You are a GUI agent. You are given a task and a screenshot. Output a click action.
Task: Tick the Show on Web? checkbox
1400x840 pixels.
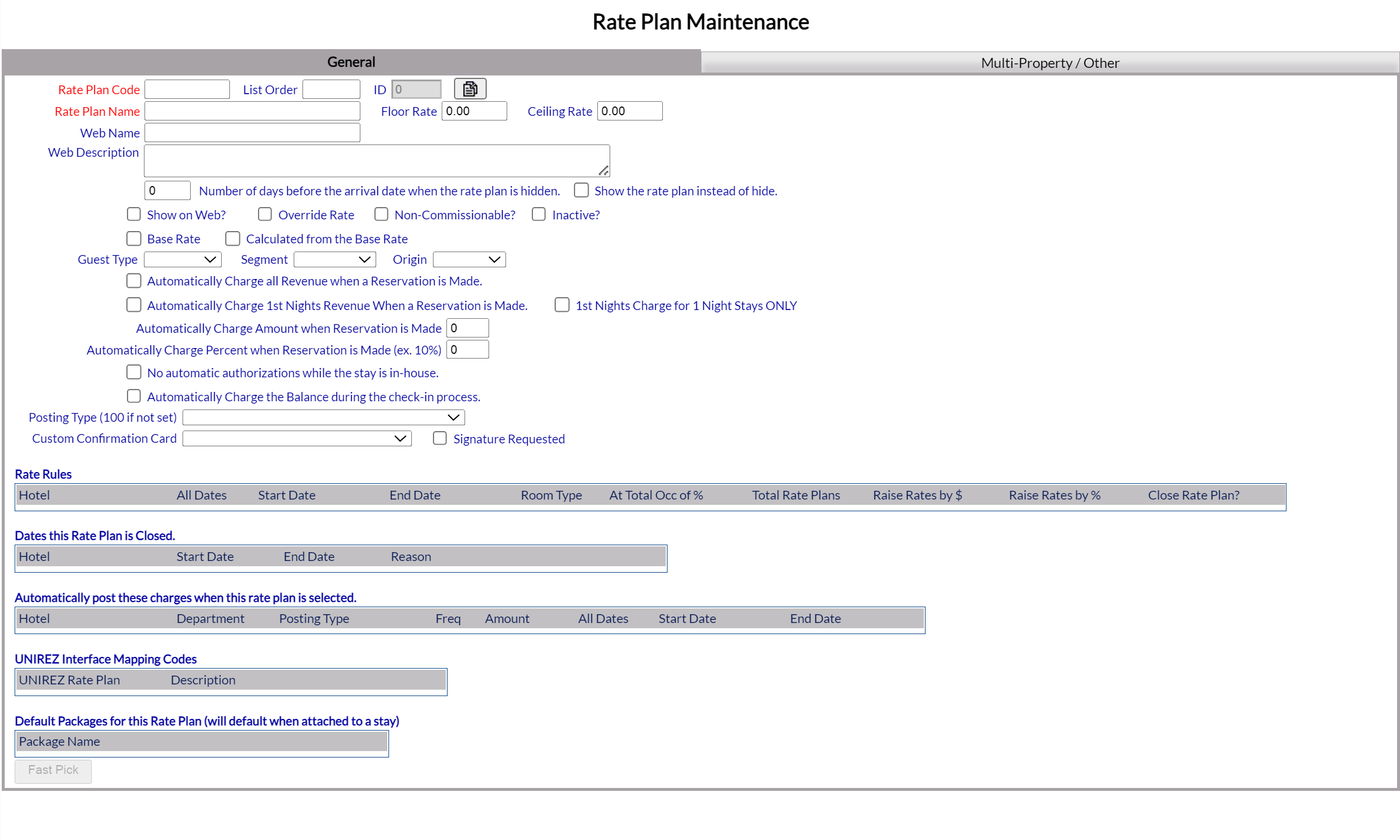134,214
